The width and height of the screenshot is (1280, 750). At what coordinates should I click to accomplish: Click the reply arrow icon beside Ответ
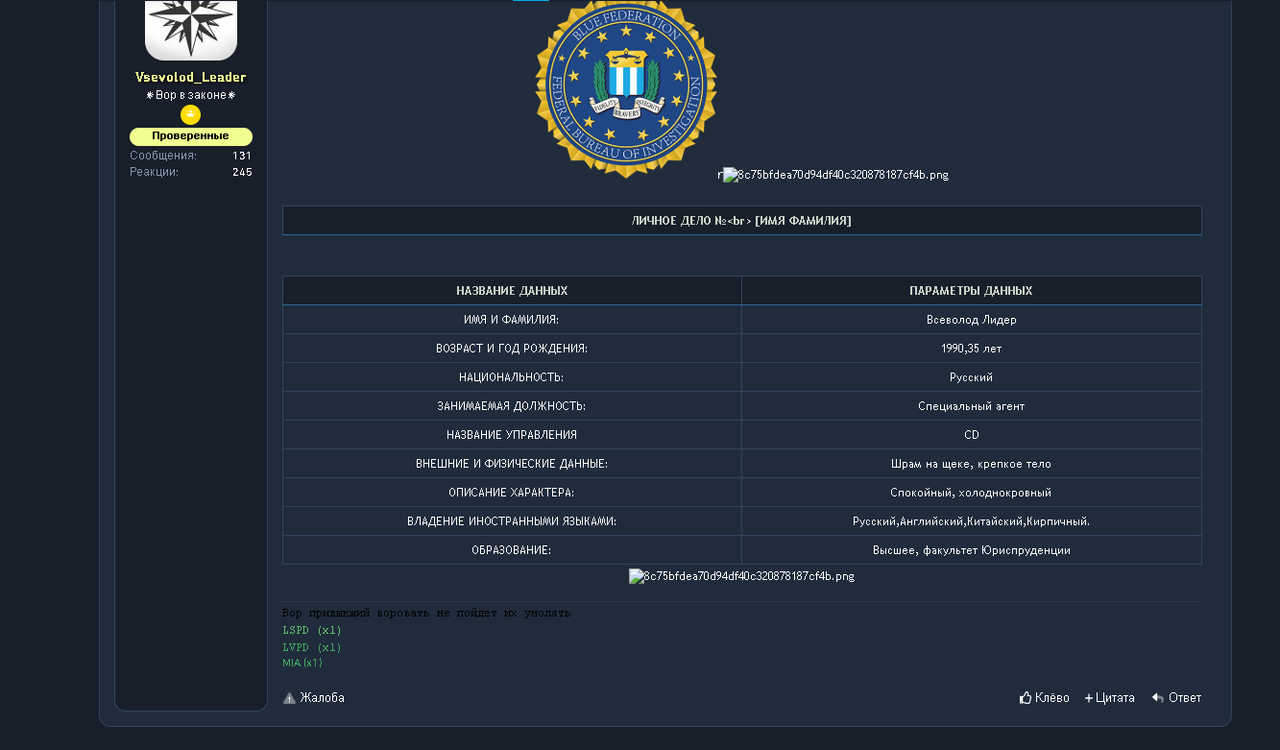[1158, 698]
